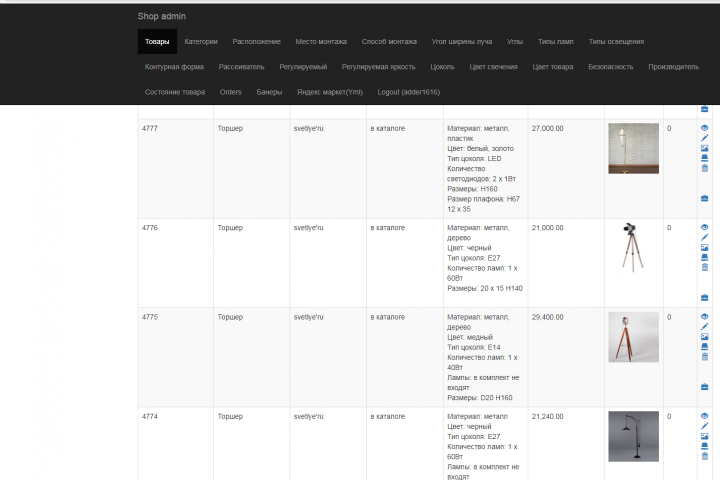View product 4774 via eye icon
This screenshot has width=720, height=480.
704,416
